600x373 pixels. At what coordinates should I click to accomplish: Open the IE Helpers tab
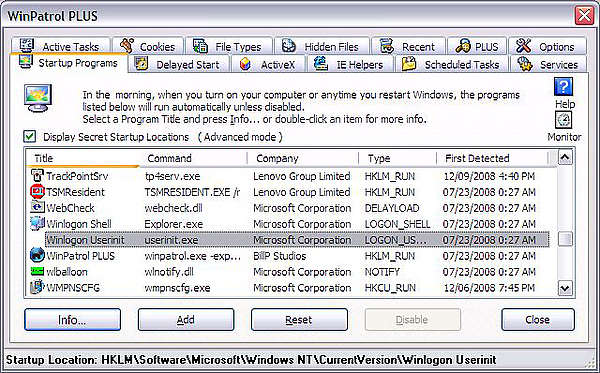point(350,64)
